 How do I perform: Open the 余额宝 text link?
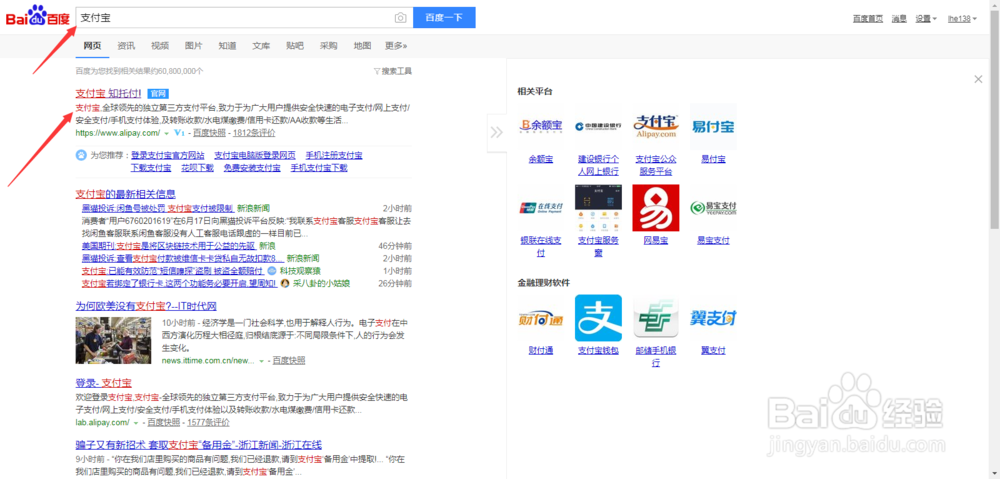540,159
